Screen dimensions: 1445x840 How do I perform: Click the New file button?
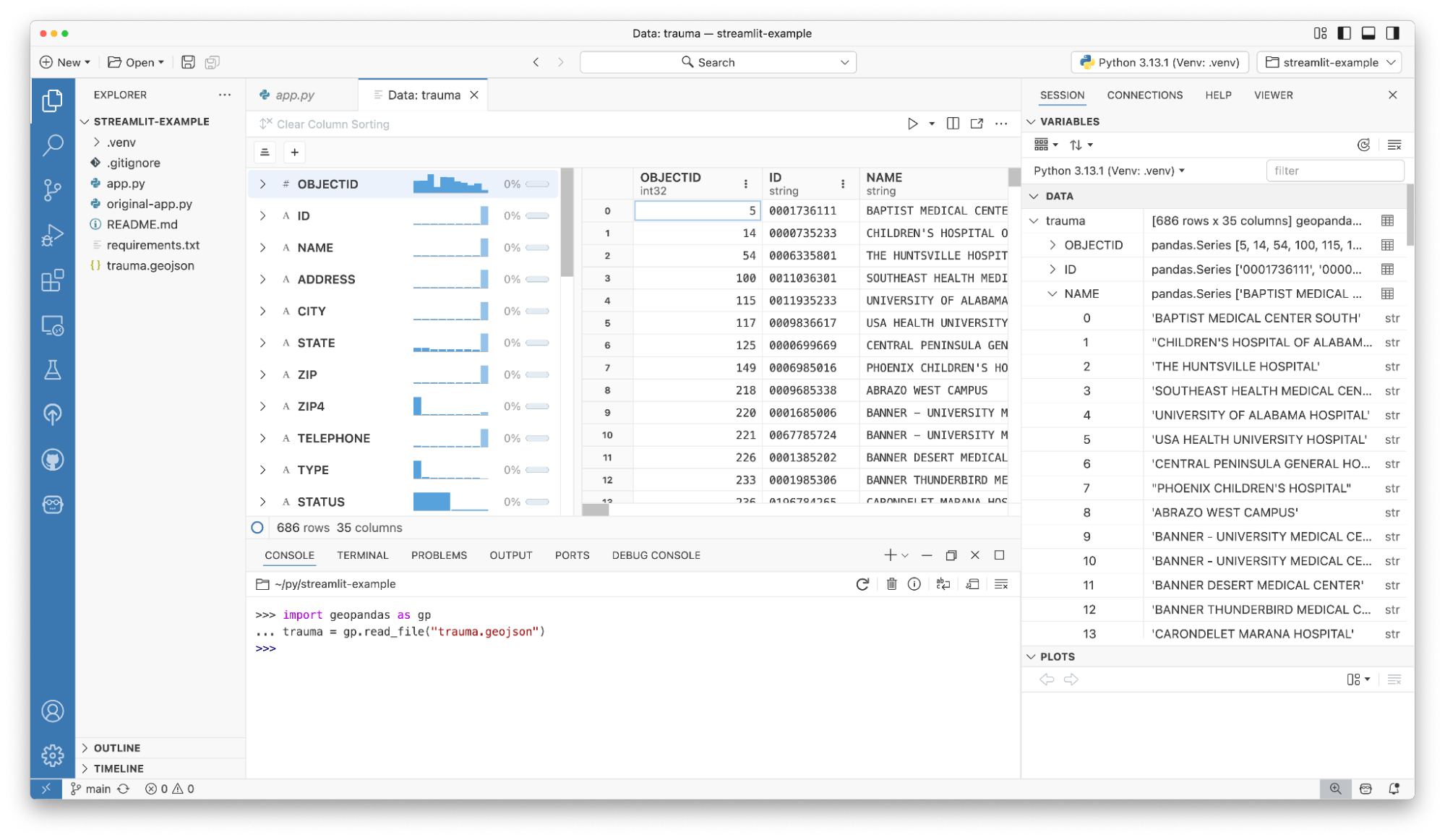point(64,62)
